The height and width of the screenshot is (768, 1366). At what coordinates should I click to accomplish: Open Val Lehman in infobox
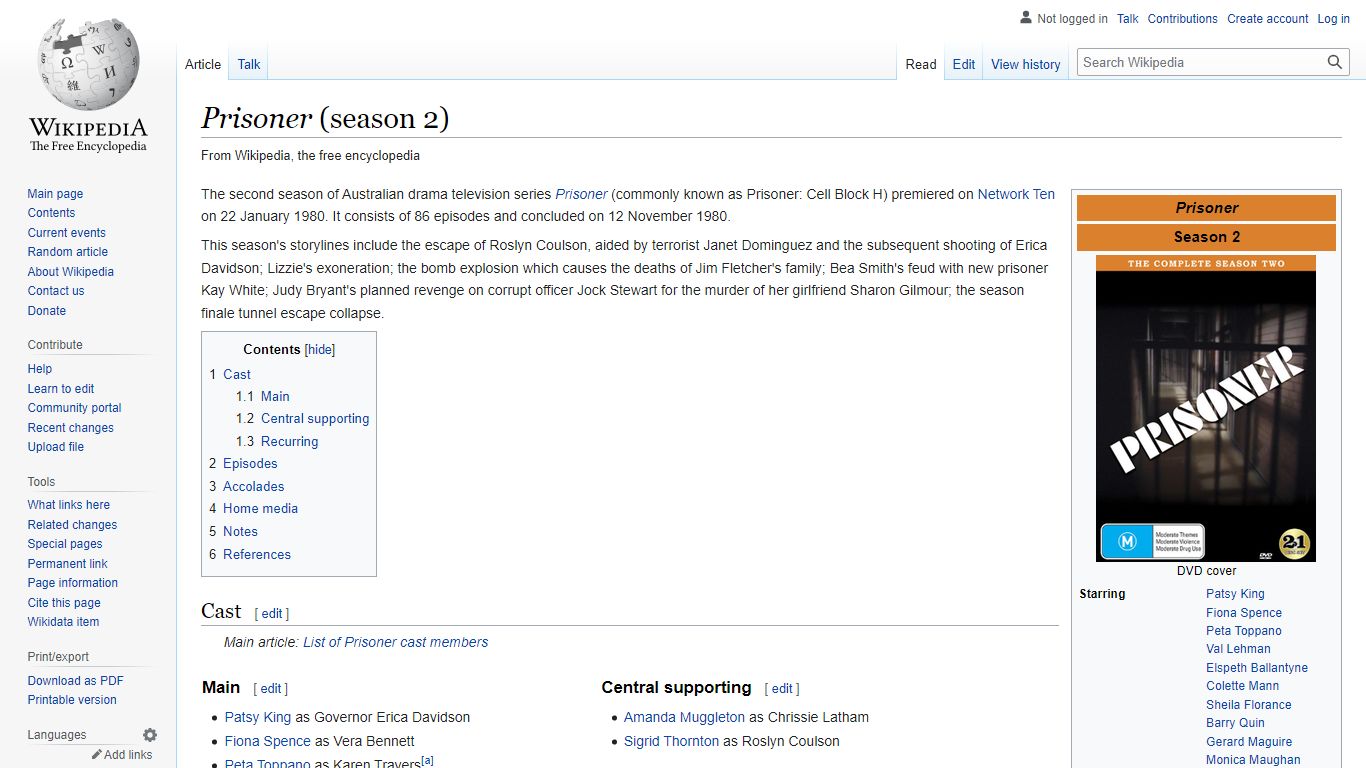click(x=1238, y=649)
